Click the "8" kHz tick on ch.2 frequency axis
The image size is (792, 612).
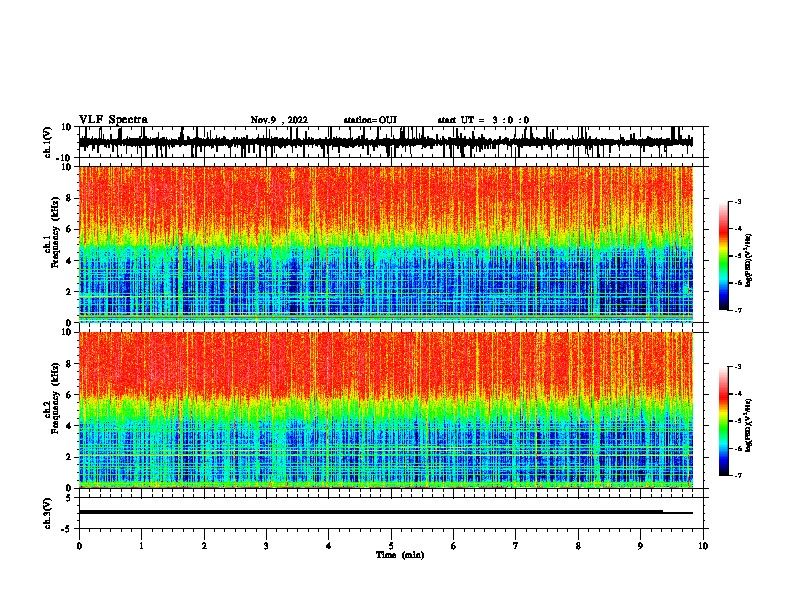click(x=70, y=364)
